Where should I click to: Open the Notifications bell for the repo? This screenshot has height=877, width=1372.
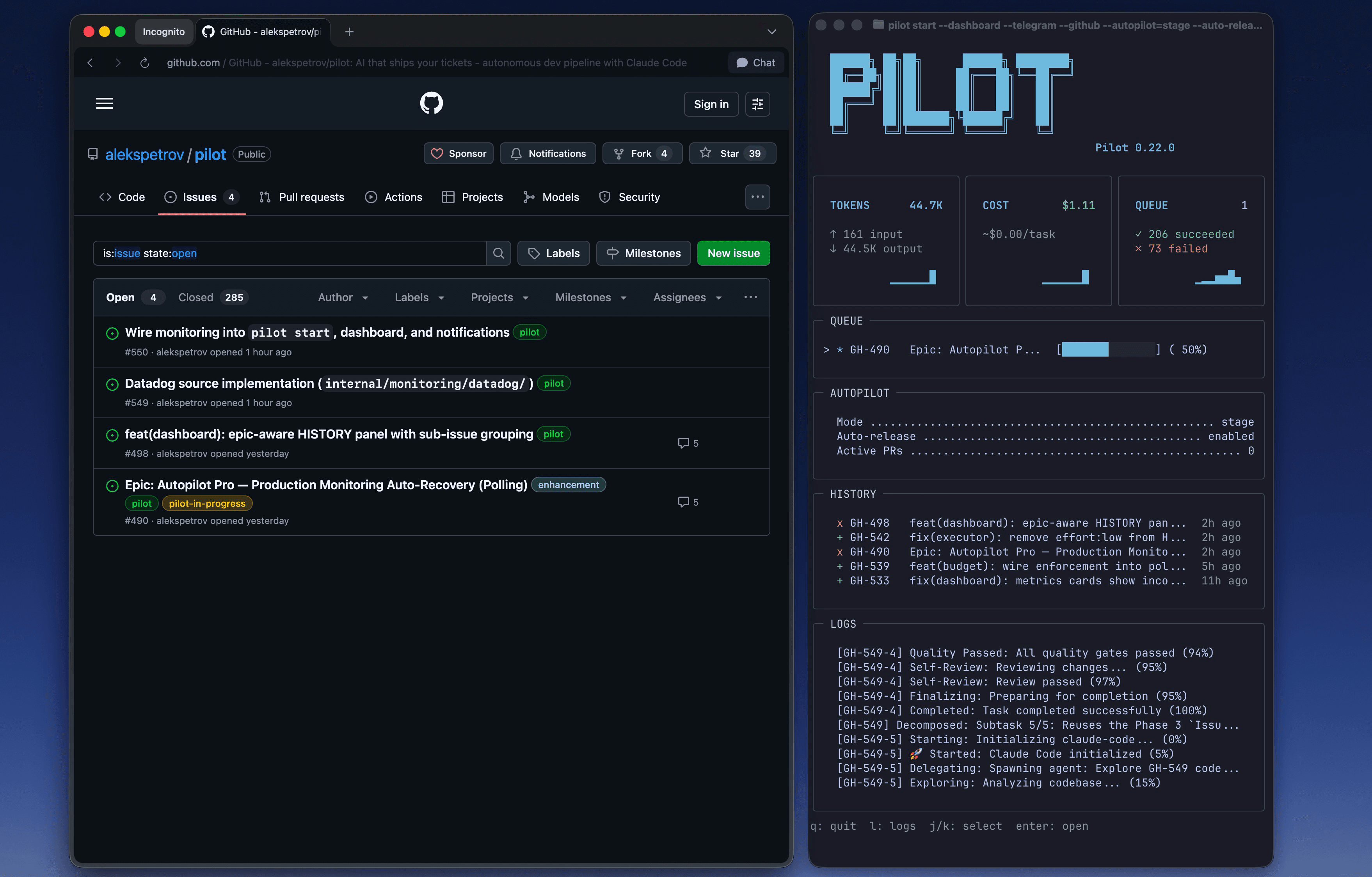pyautogui.click(x=516, y=153)
